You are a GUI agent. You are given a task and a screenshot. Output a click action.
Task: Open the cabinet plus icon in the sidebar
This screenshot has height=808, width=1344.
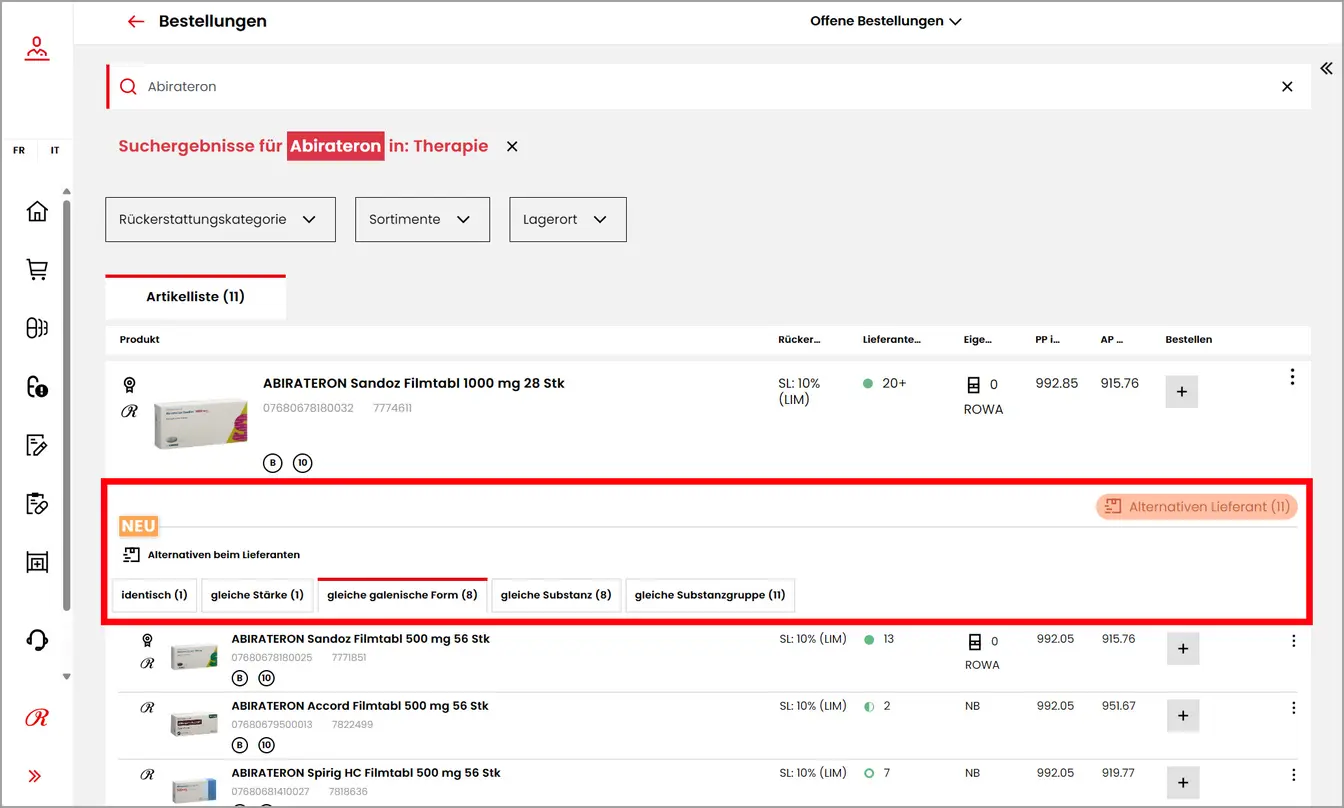pos(37,563)
